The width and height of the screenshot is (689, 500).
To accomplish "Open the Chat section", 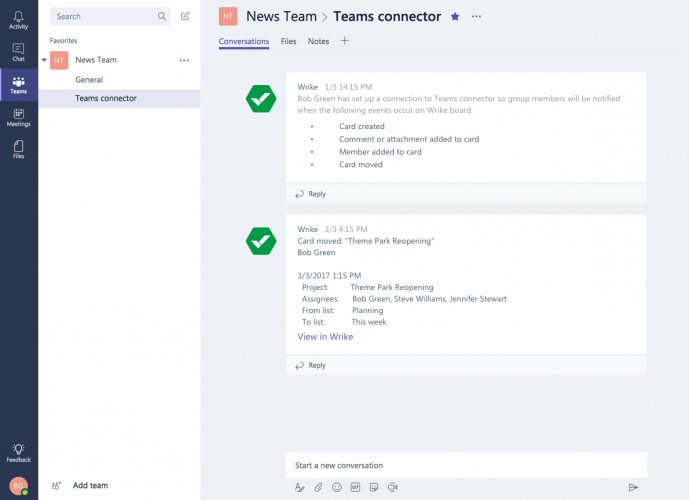I will pyautogui.click(x=18, y=52).
